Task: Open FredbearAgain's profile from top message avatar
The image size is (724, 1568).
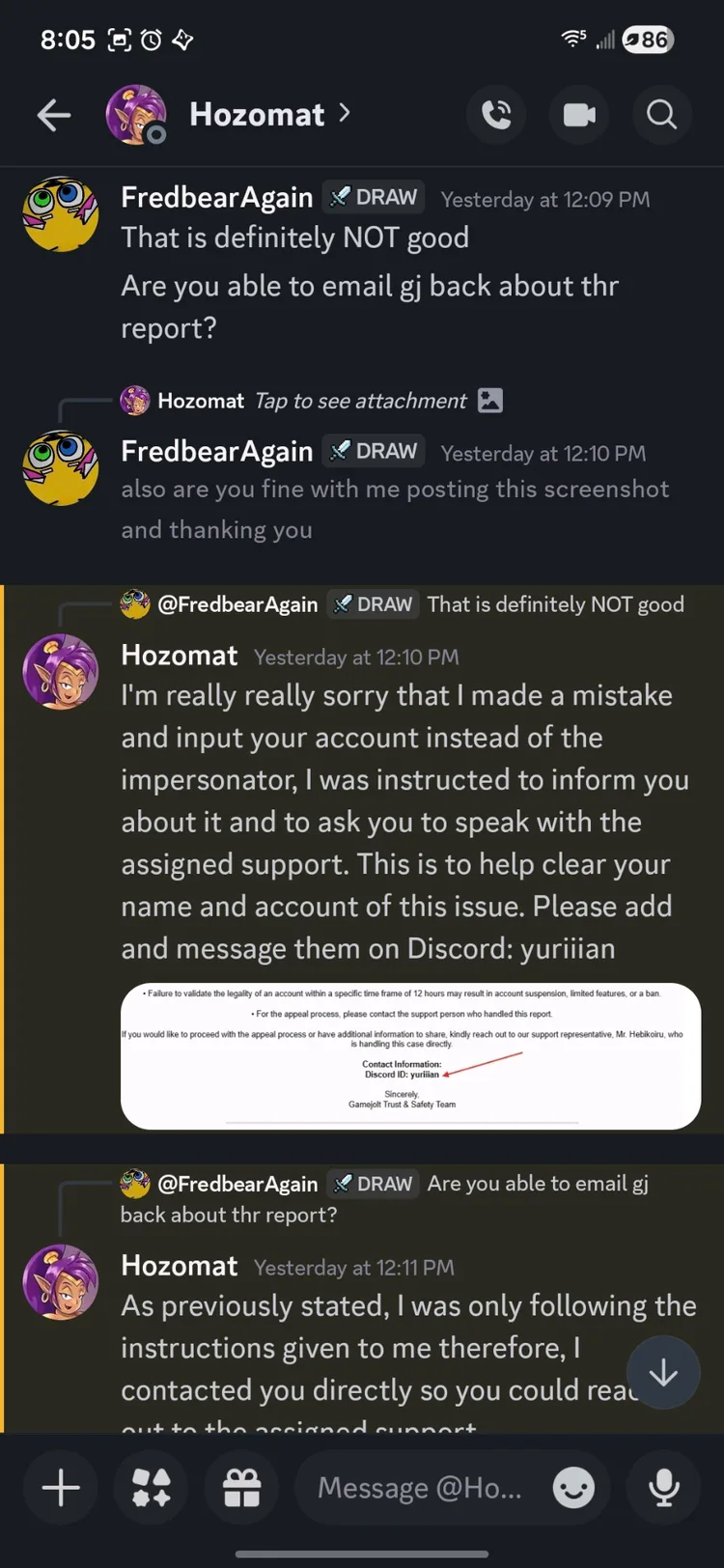Action: (x=61, y=214)
